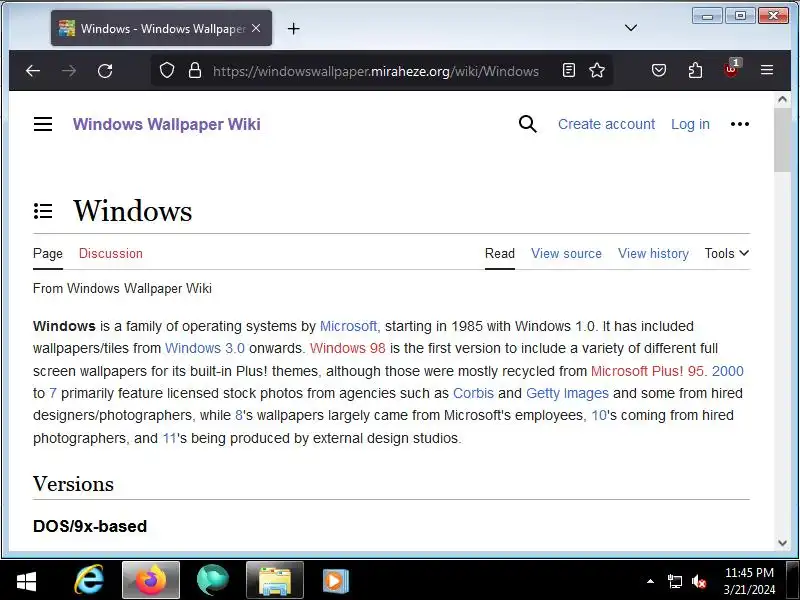This screenshot has width=800, height=600.
Task: Open the extensions puzzle icon
Action: coord(695,70)
